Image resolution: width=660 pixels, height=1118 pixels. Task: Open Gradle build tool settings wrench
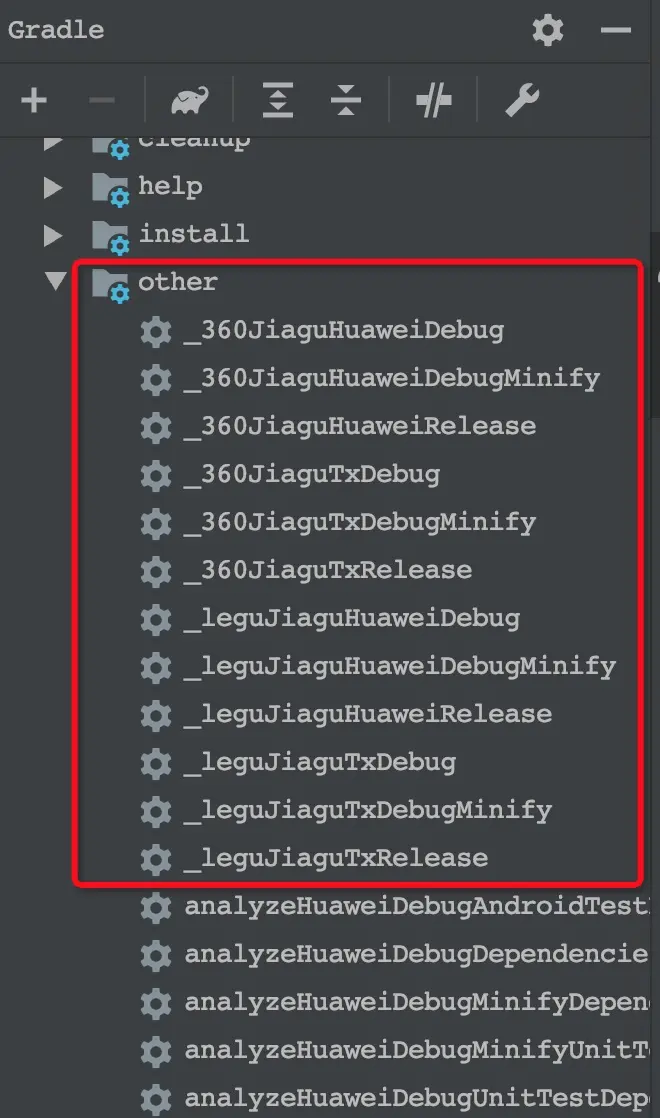click(522, 100)
